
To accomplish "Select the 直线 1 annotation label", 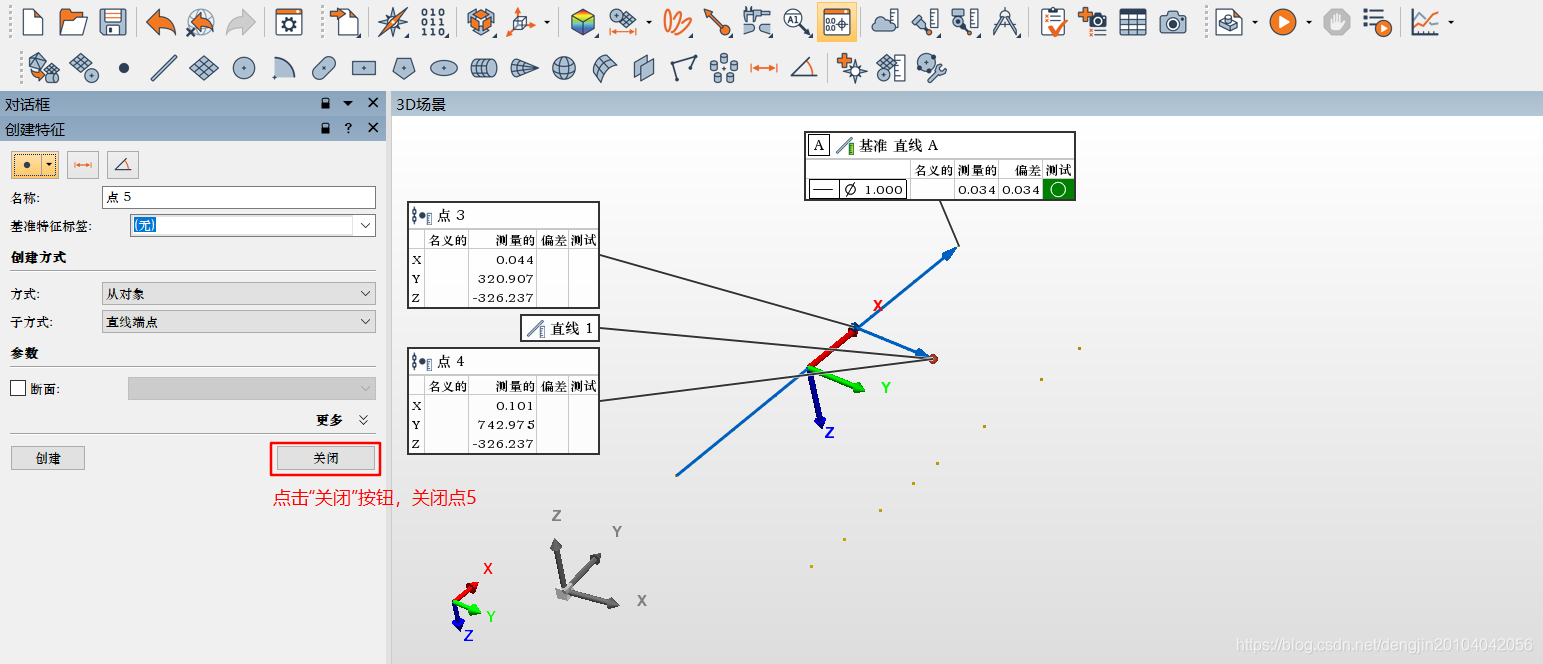I will [560, 328].
